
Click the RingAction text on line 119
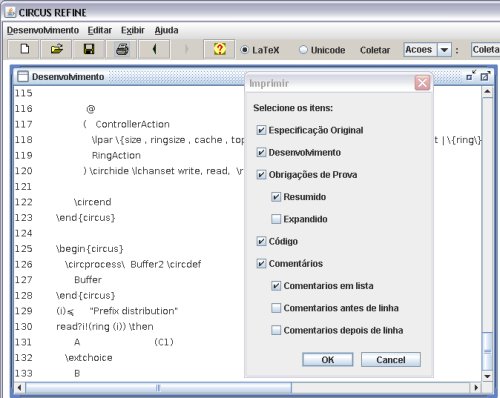[x=116, y=155]
